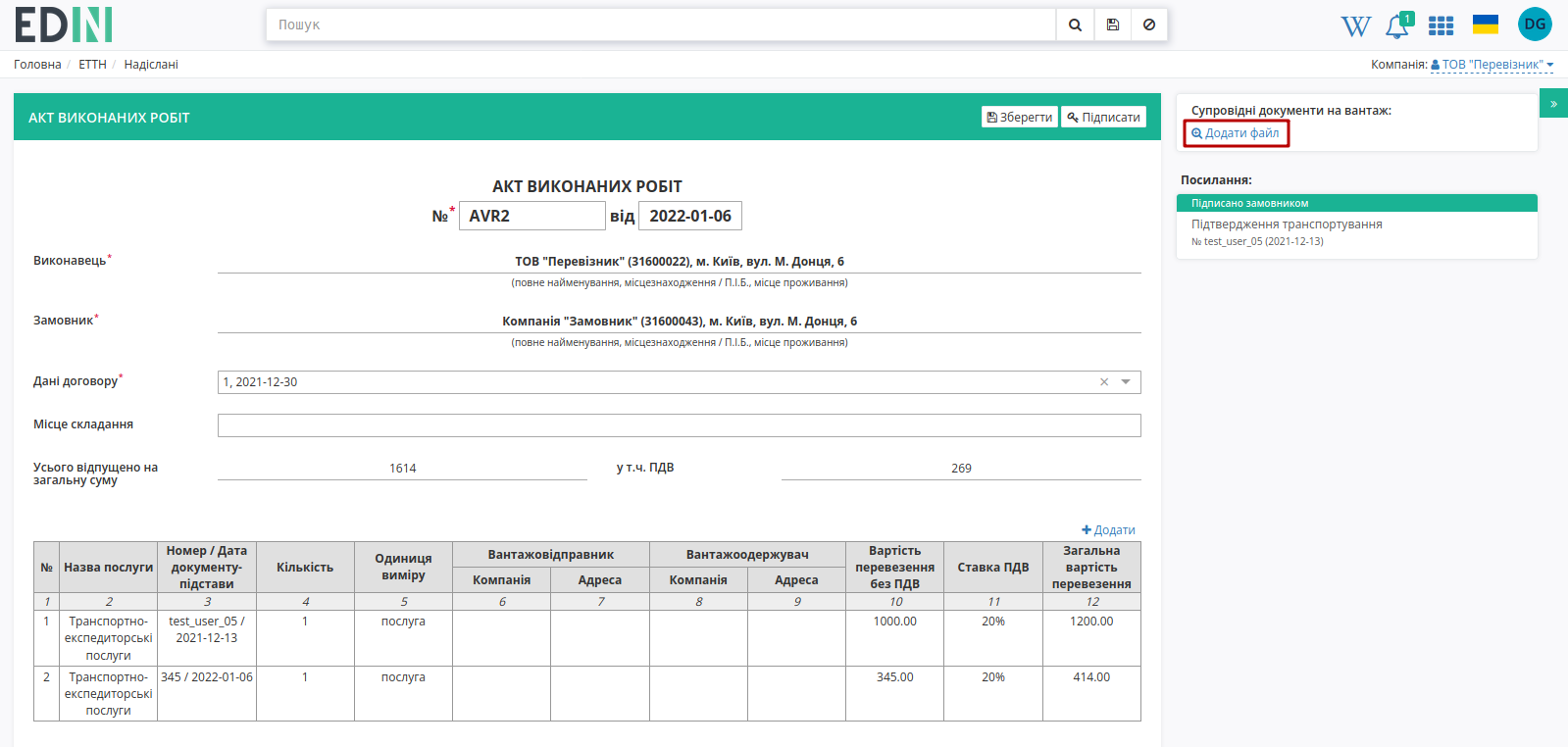Click Вантажоодержувач column header

[747, 555]
